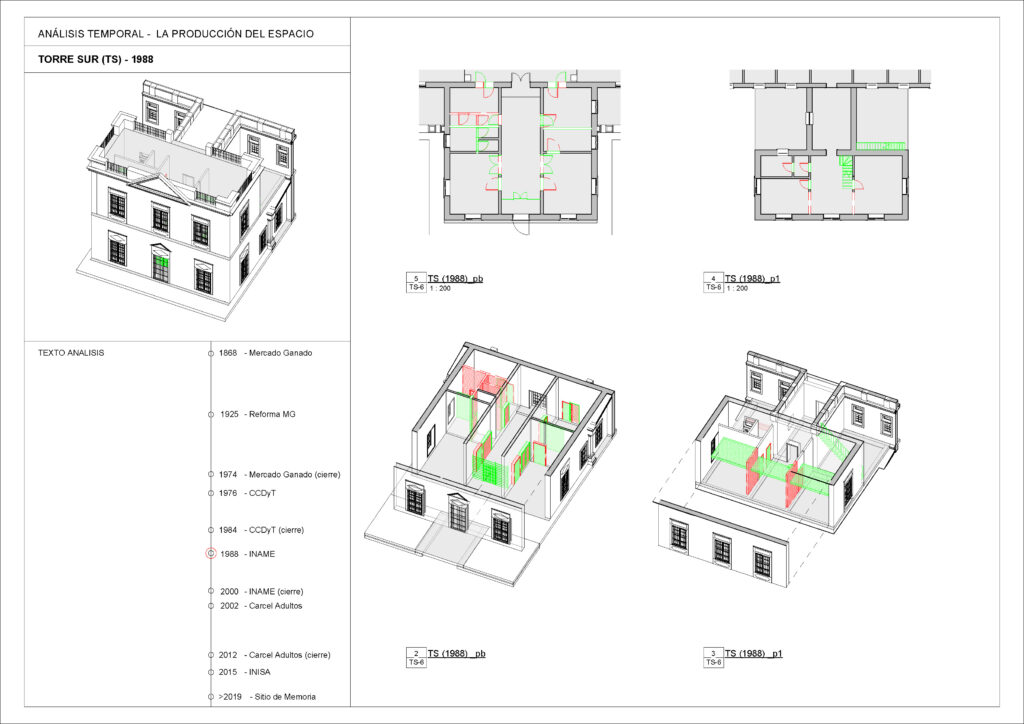Click the 1925 Reforma MG timeline entry
1024x724 pixels.
[x=258, y=414]
